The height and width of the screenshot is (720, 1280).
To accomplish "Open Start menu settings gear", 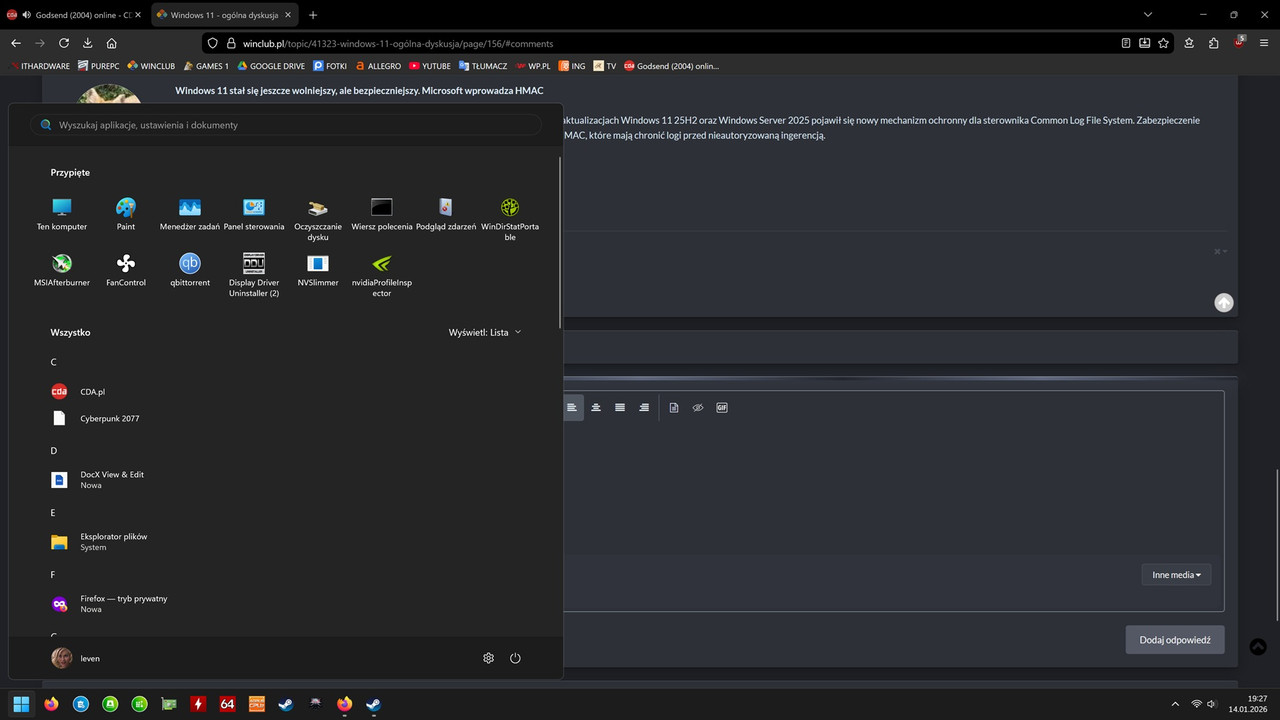I will pyautogui.click(x=489, y=658).
